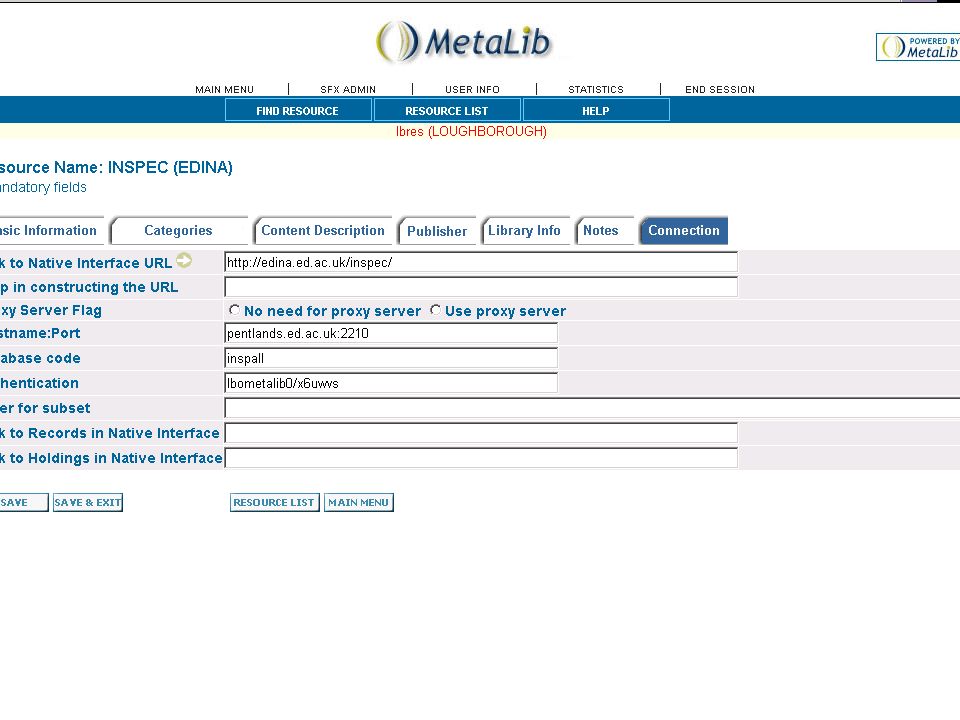Open the Publisher tab
The image size is (960, 720).
437,231
